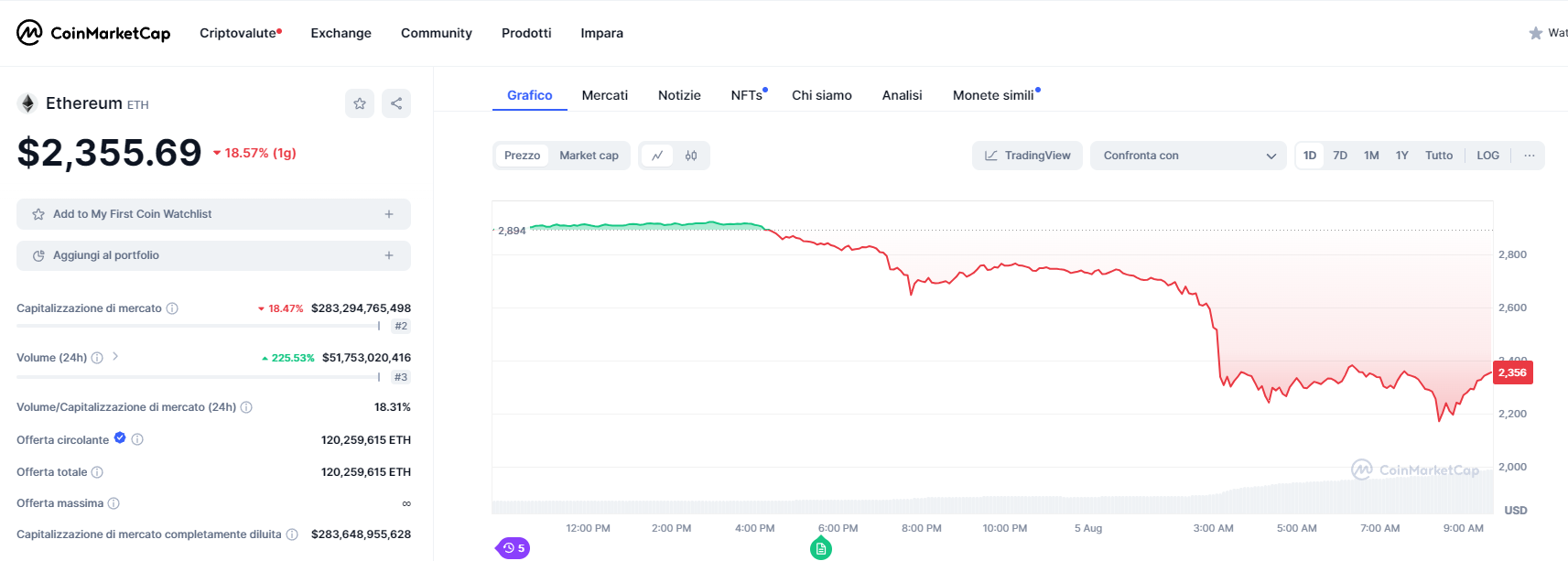
Task: Open the Confronta con dropdown
Action: tap(1188, 156)
